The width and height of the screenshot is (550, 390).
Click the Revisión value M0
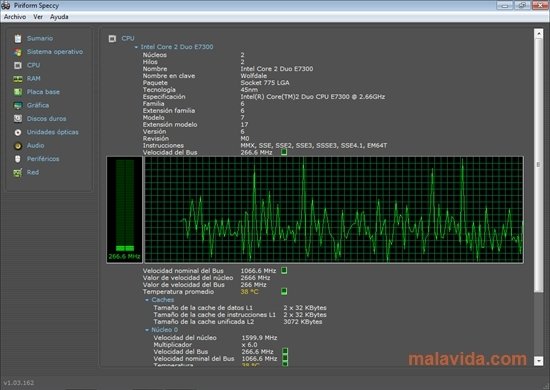point(245,139)
